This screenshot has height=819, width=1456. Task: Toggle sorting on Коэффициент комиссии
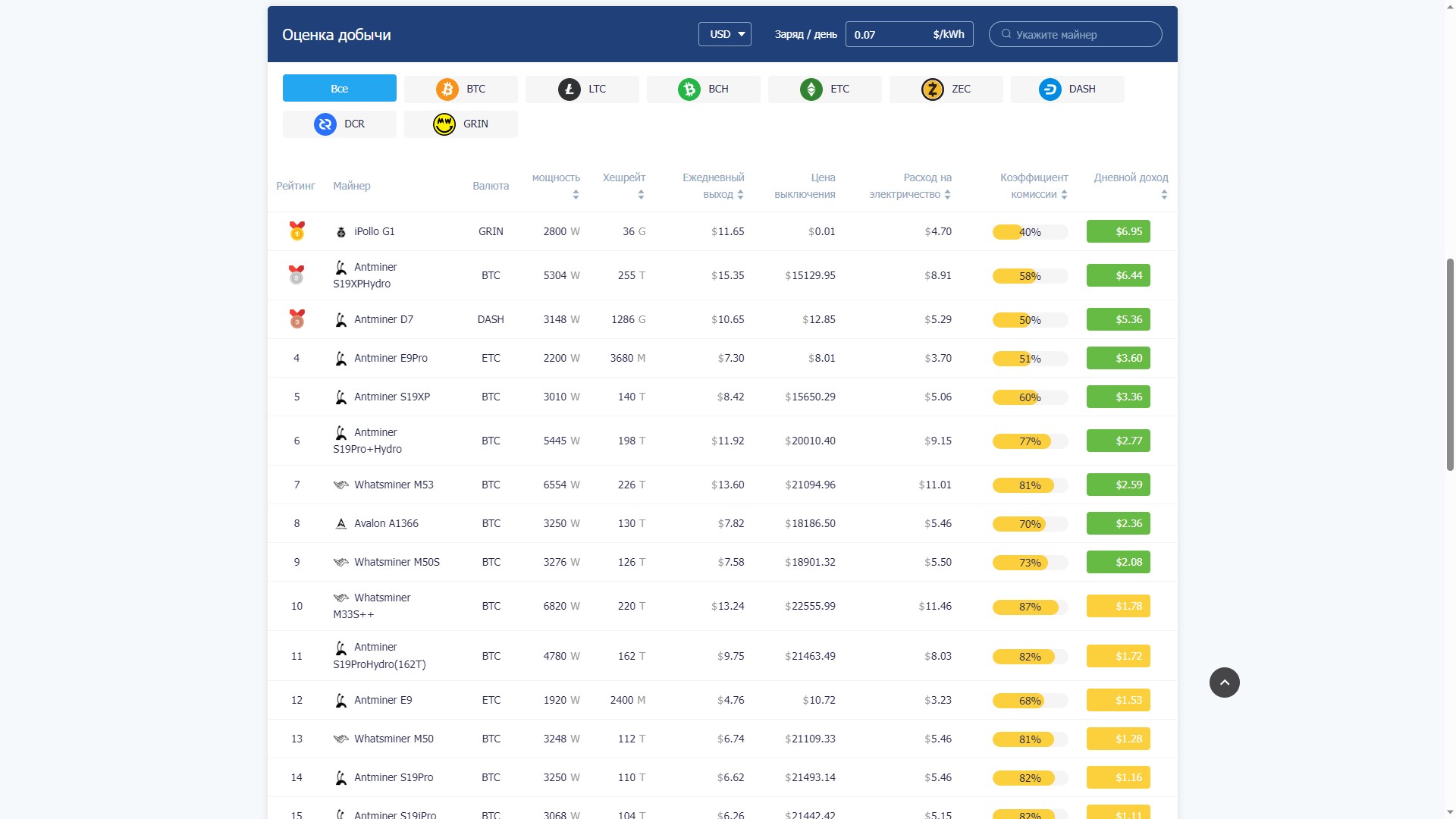pyautogui.click(x=1064, y=194)
